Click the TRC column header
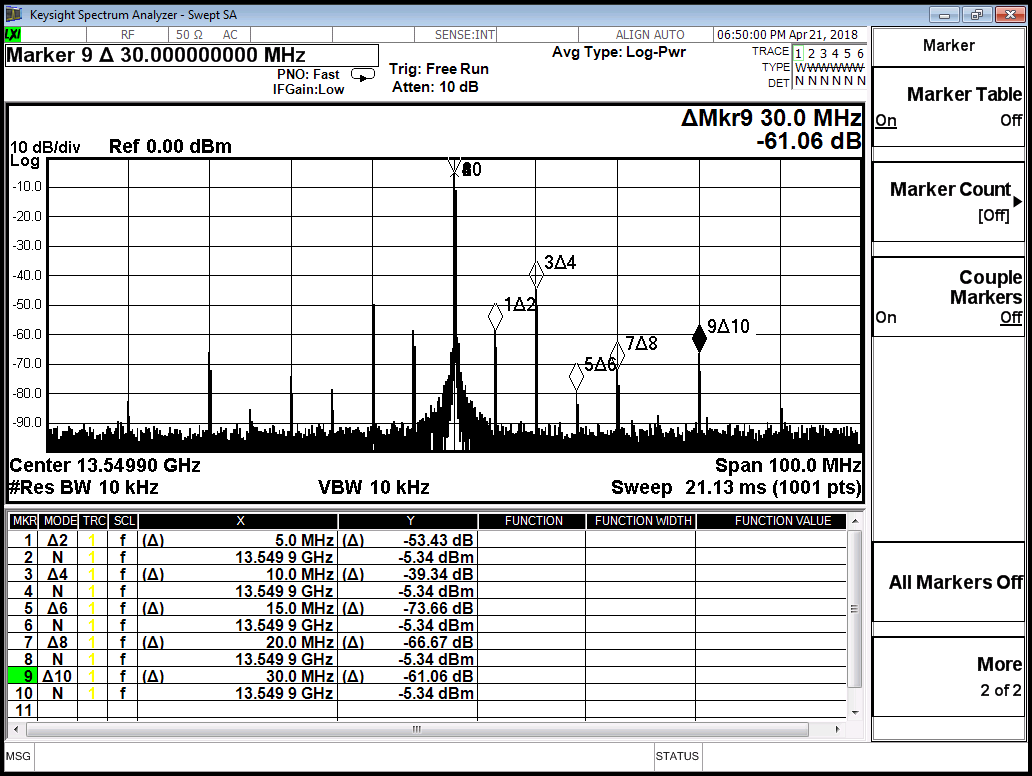 (93, 521)
